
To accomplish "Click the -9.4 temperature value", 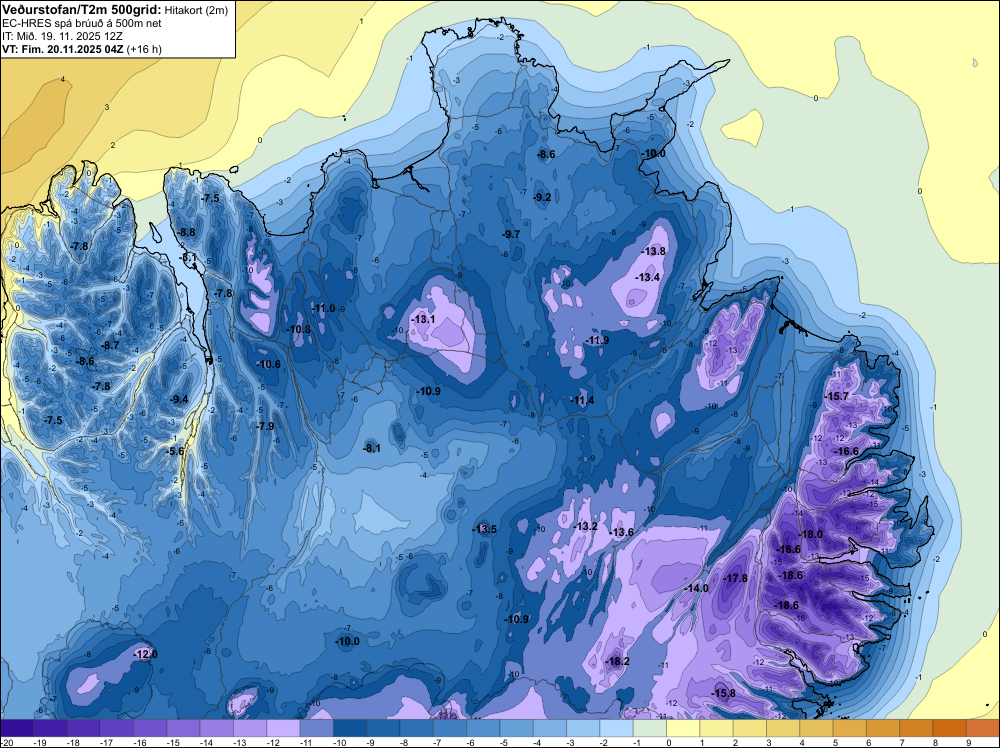I will tap(180, 399).
